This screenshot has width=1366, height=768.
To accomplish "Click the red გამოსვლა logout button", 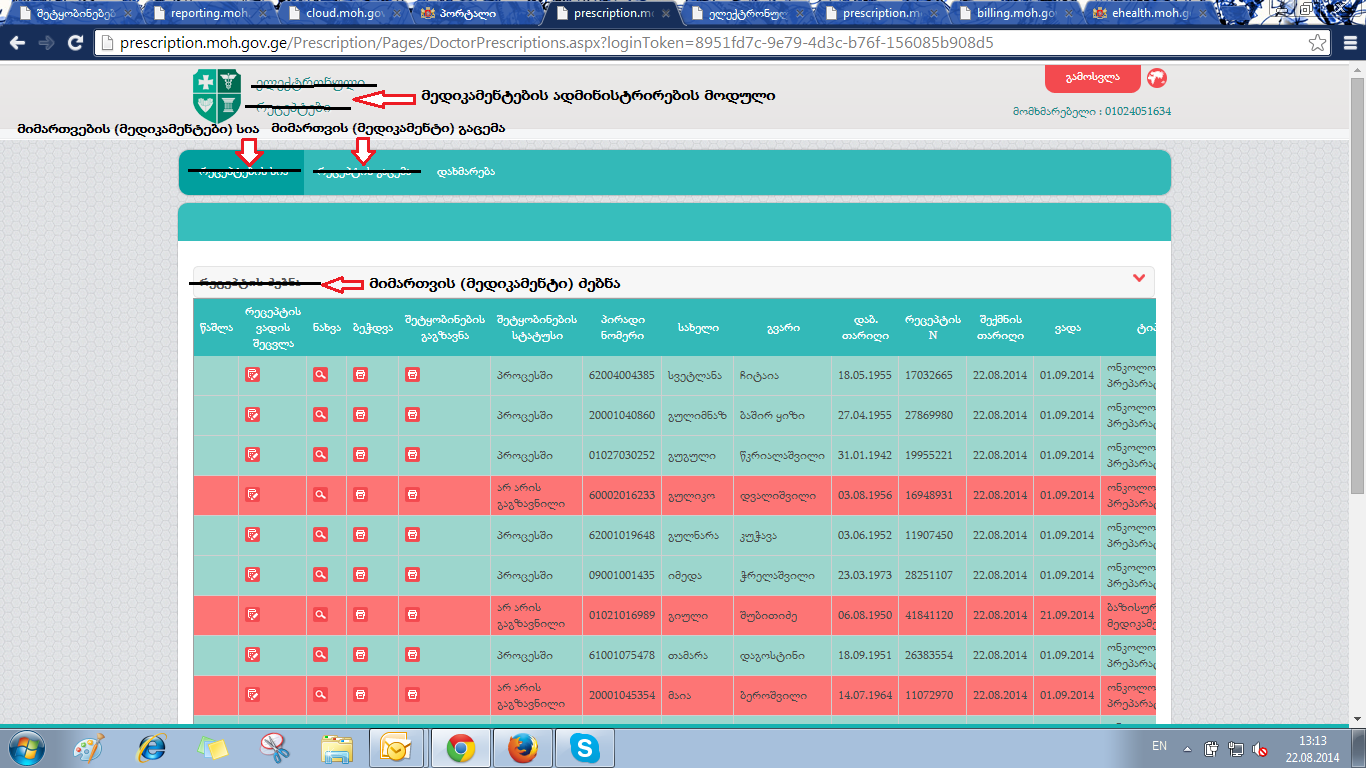I will (1091, 78).
